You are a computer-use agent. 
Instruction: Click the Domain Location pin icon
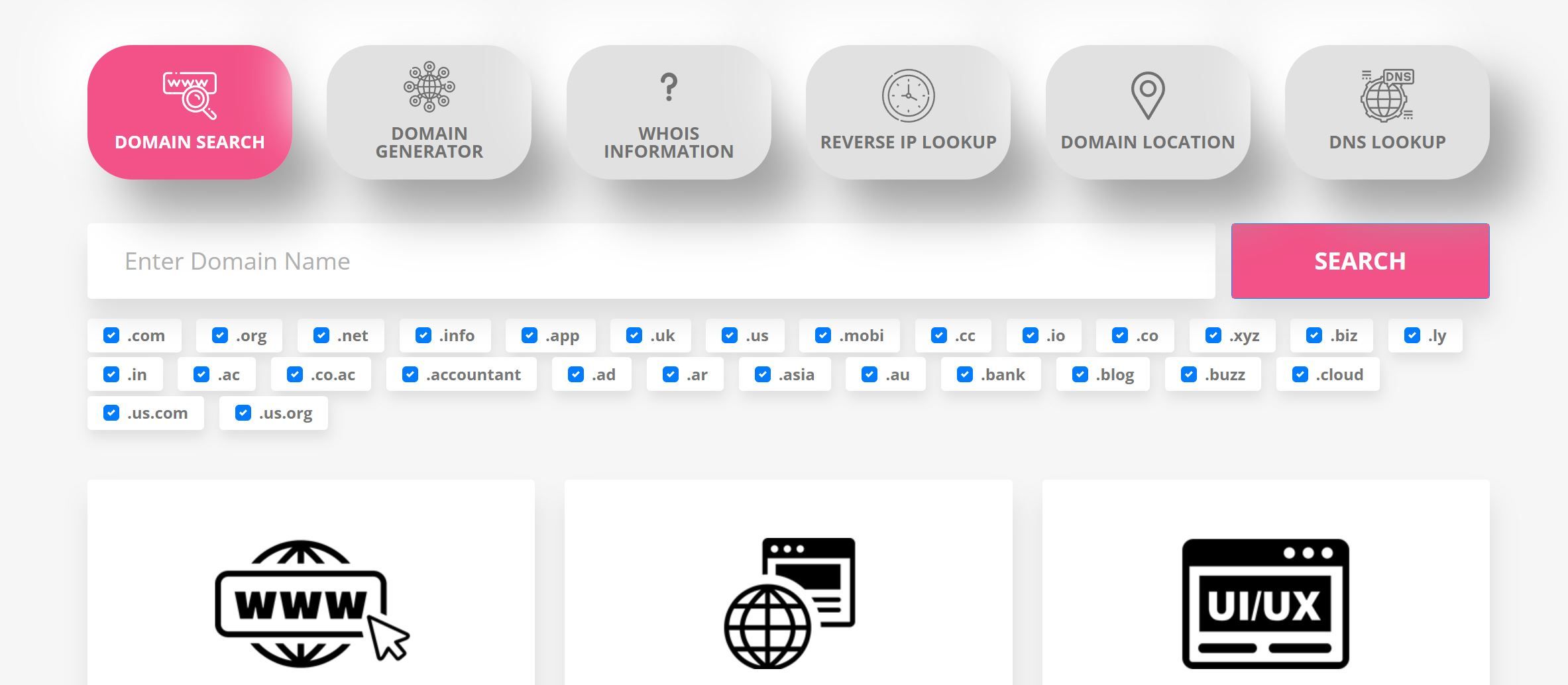[1148, 95]
